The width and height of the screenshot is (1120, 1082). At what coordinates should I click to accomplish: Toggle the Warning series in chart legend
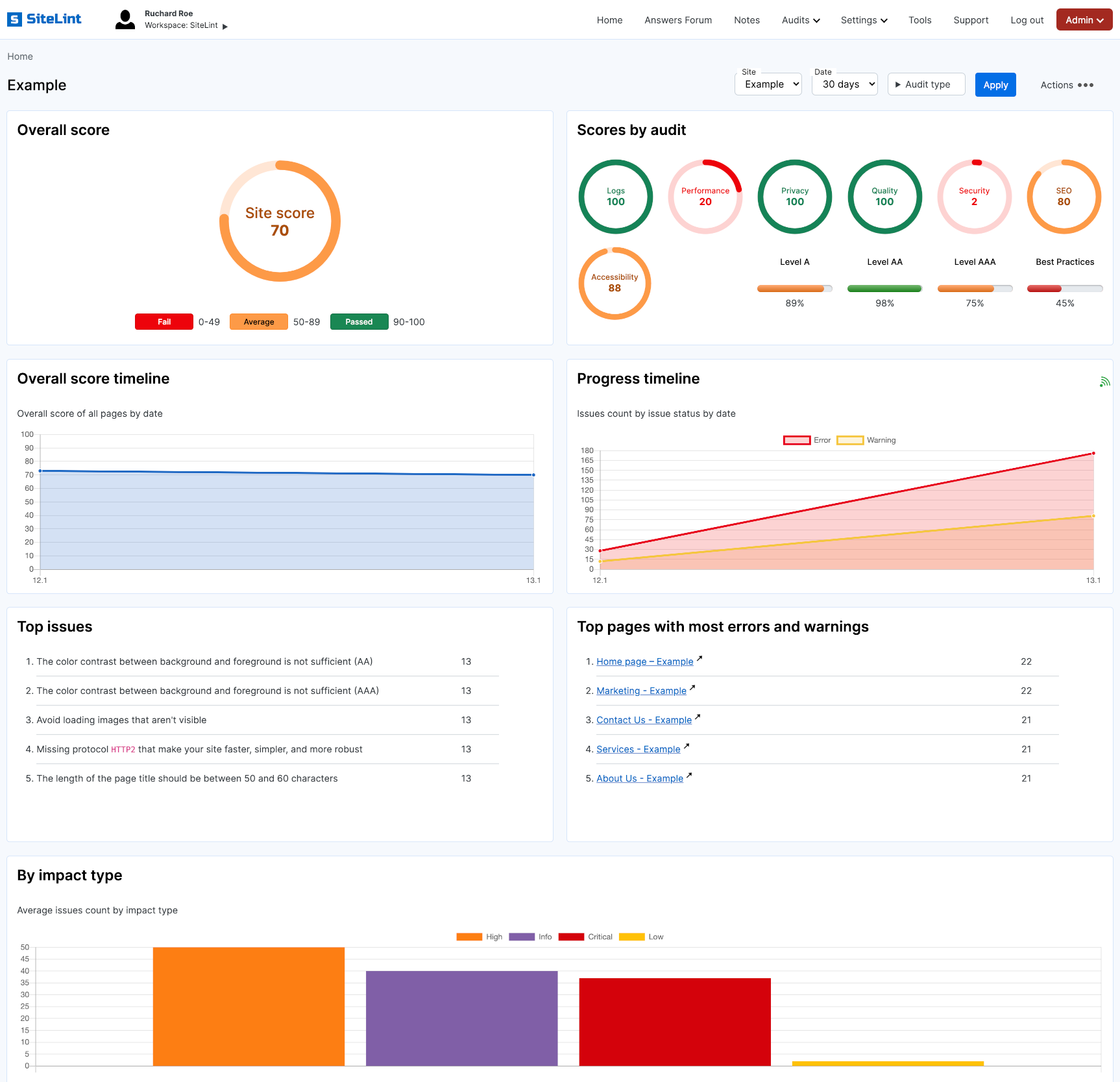point(866,440)
